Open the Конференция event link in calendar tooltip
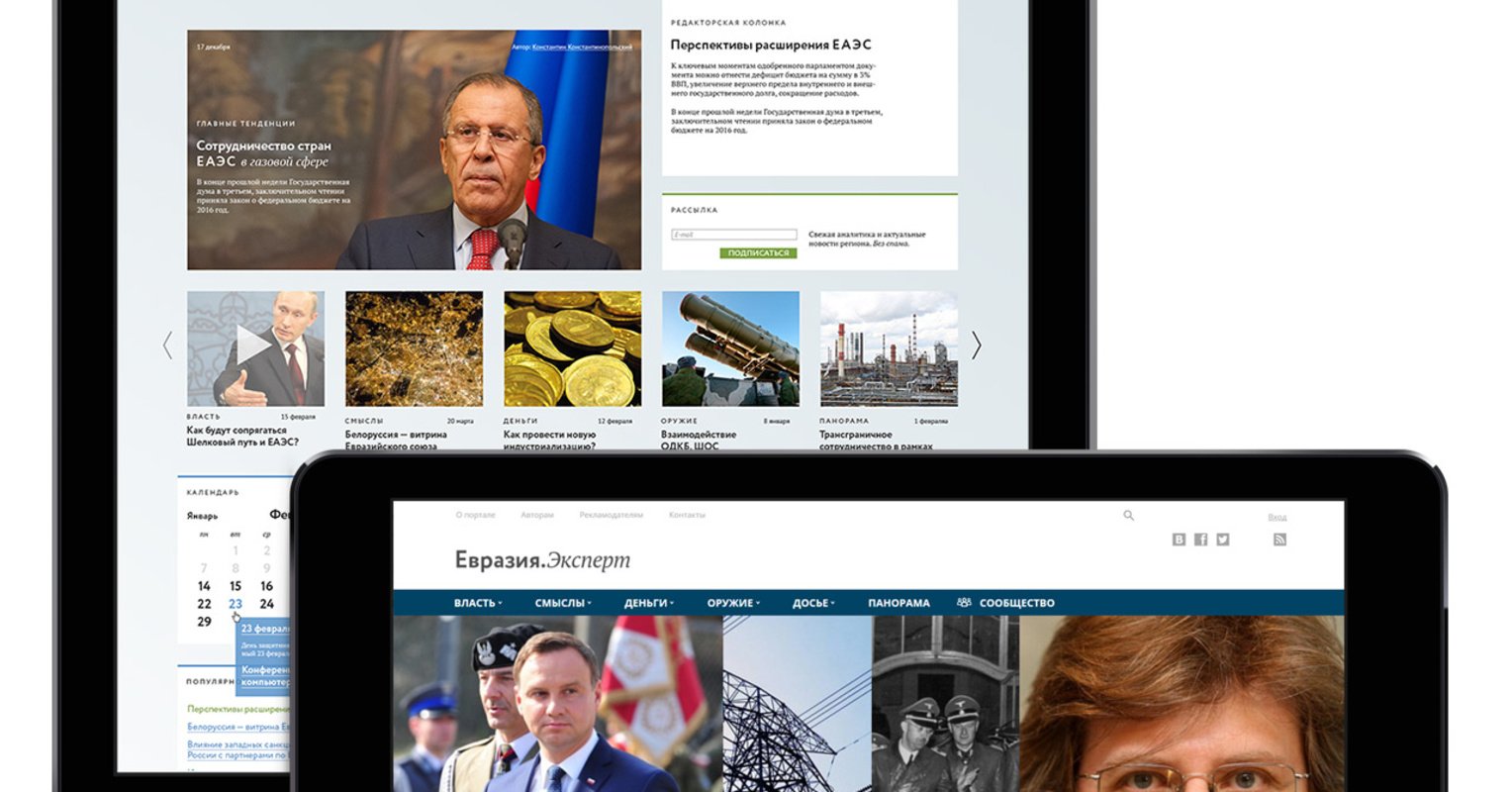The image size is (1512, 792). pos(265,676)
